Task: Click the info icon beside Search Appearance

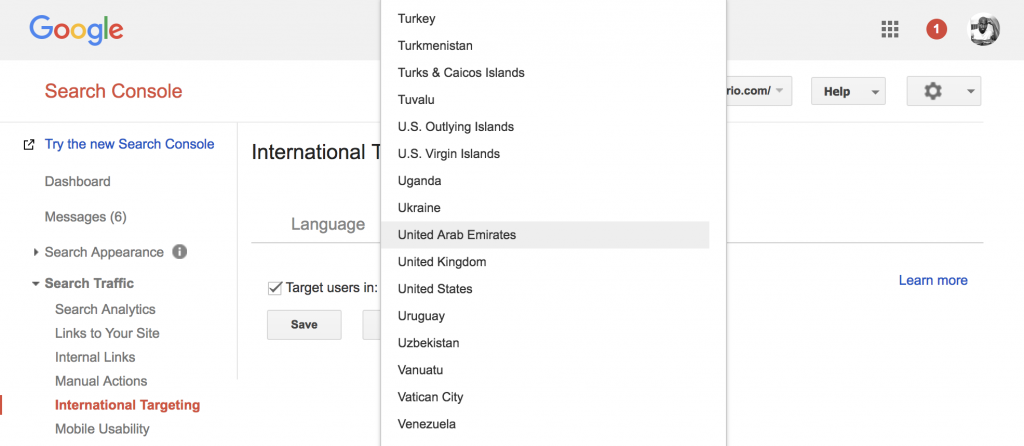Action: [180, 251]
